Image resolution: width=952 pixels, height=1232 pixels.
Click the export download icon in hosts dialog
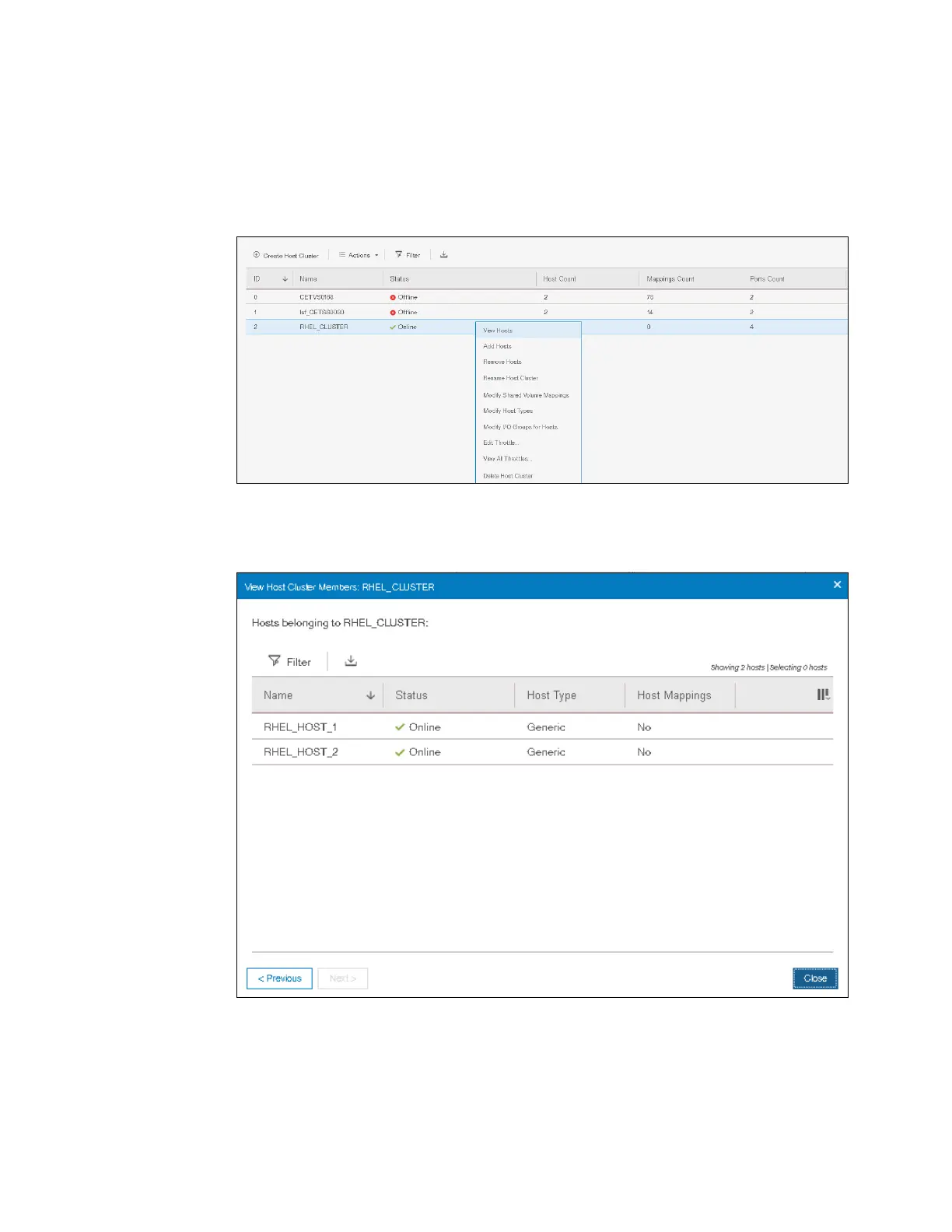pos(351,660)
